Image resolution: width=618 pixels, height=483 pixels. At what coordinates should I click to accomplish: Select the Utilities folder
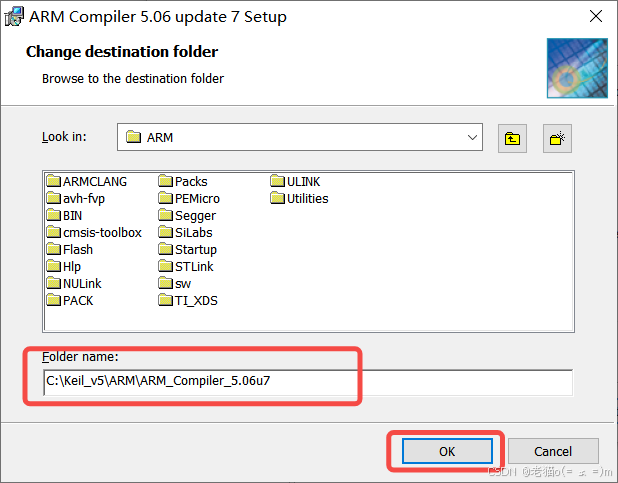point(300,198)
